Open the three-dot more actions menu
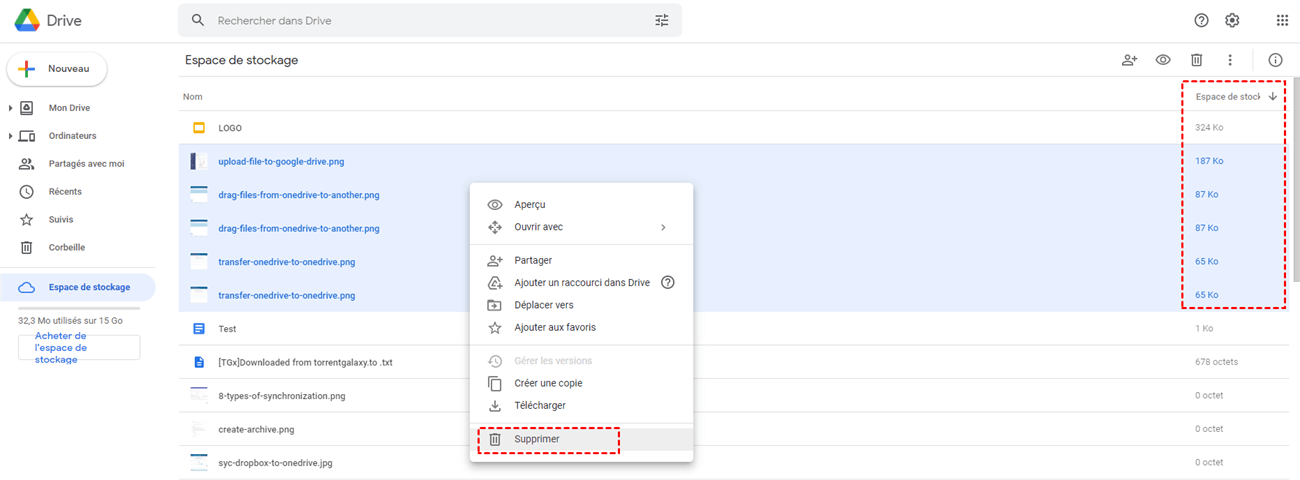 [x=1230, y=60]
